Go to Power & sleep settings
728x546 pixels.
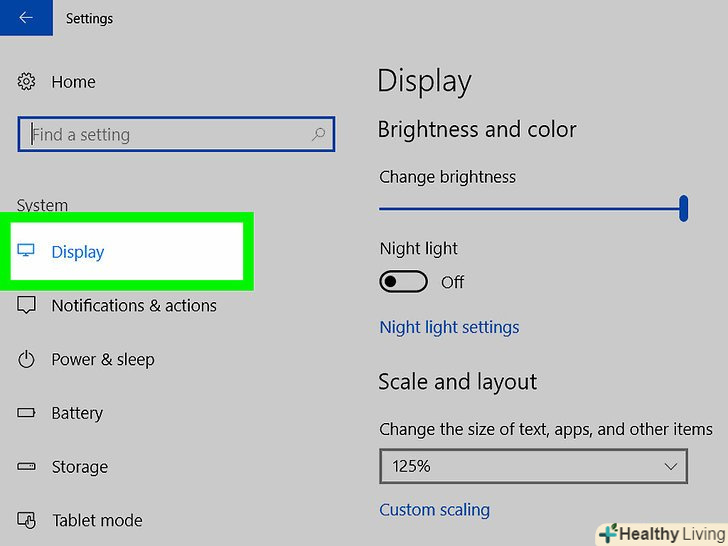click(103, 360)
